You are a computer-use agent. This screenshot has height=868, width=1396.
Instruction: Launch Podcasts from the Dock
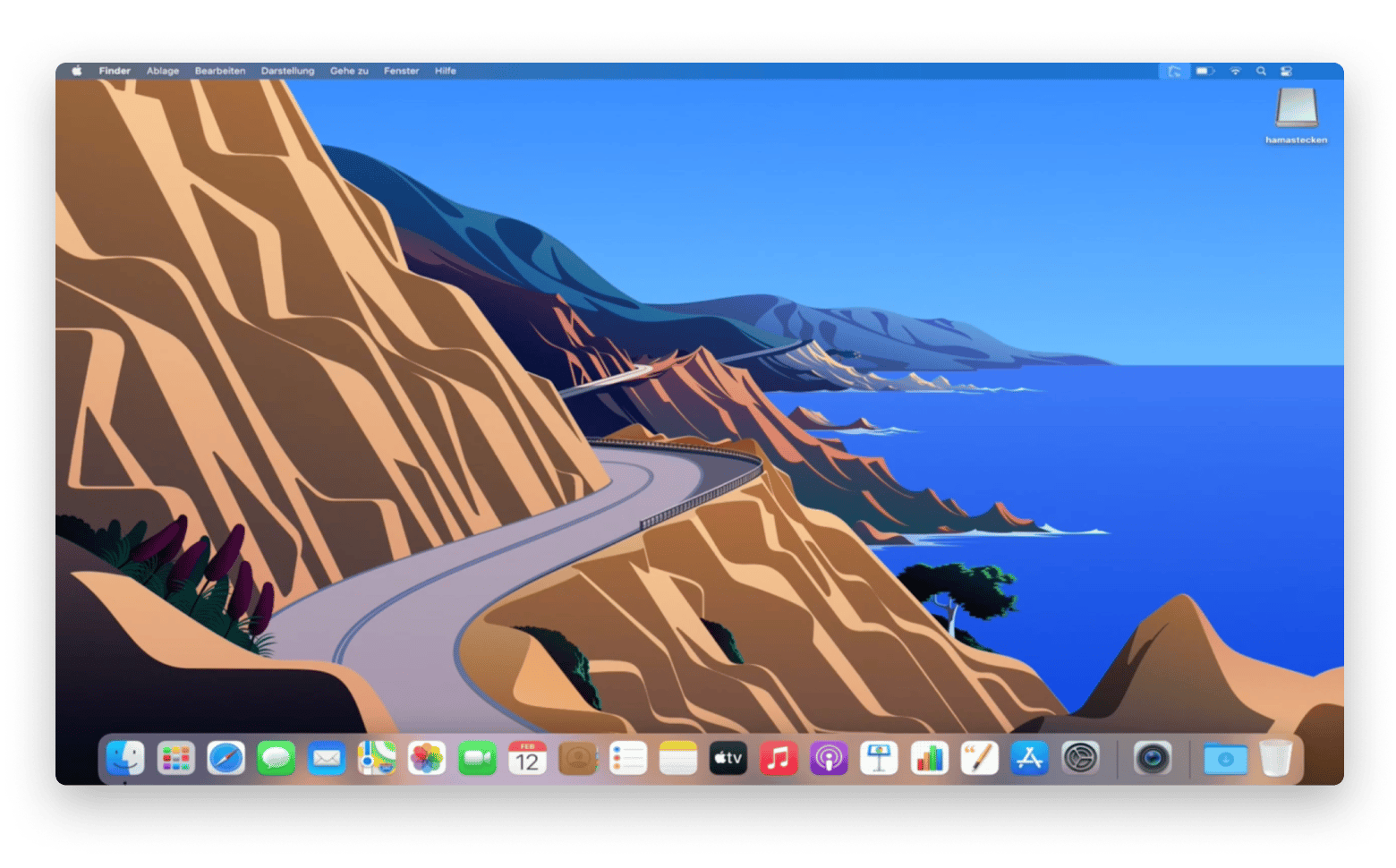(829, 759)
